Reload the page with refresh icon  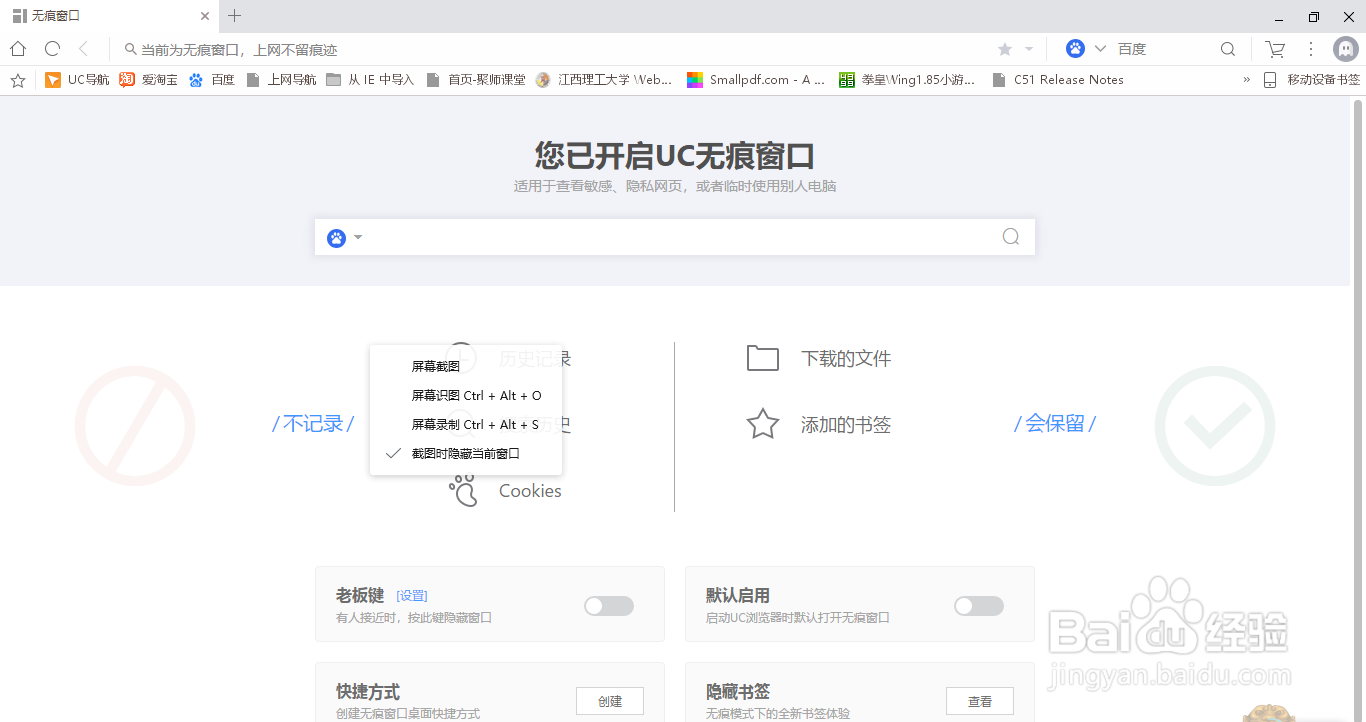pos(52,49)
